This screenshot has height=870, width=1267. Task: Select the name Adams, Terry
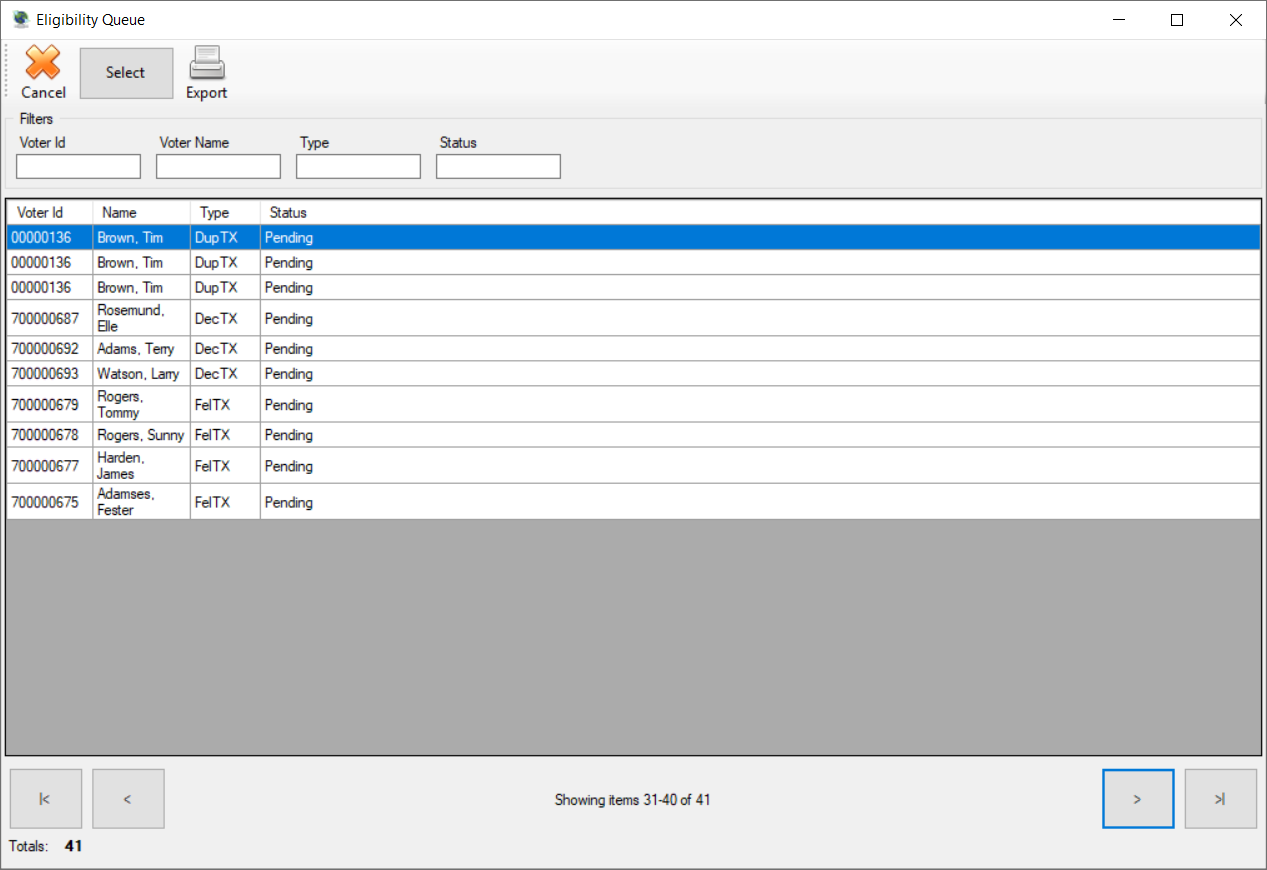[x=142, y=349]
